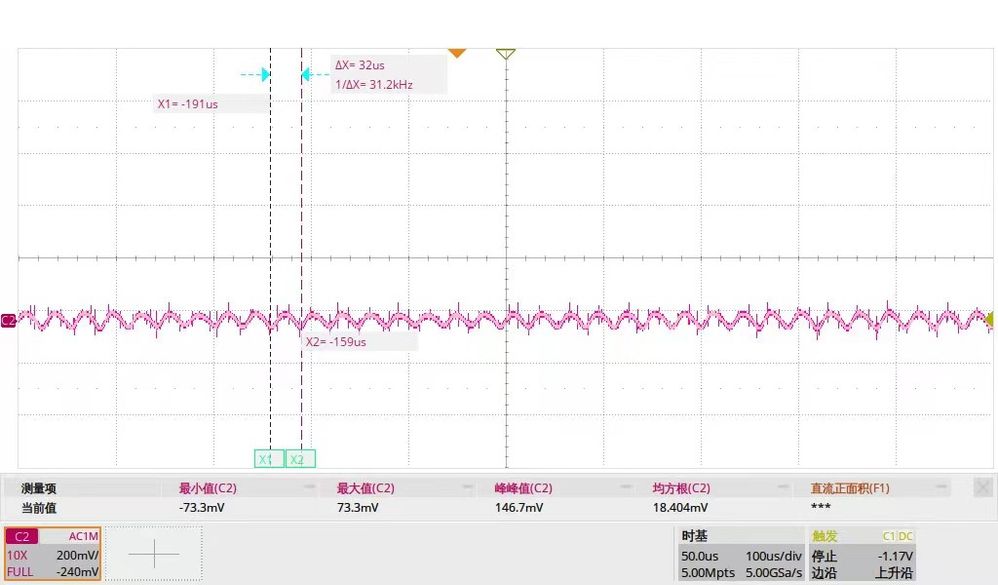Screen dimensions: 998x585
Task: Select the X2 cursor tab
Action: [298, 459]
